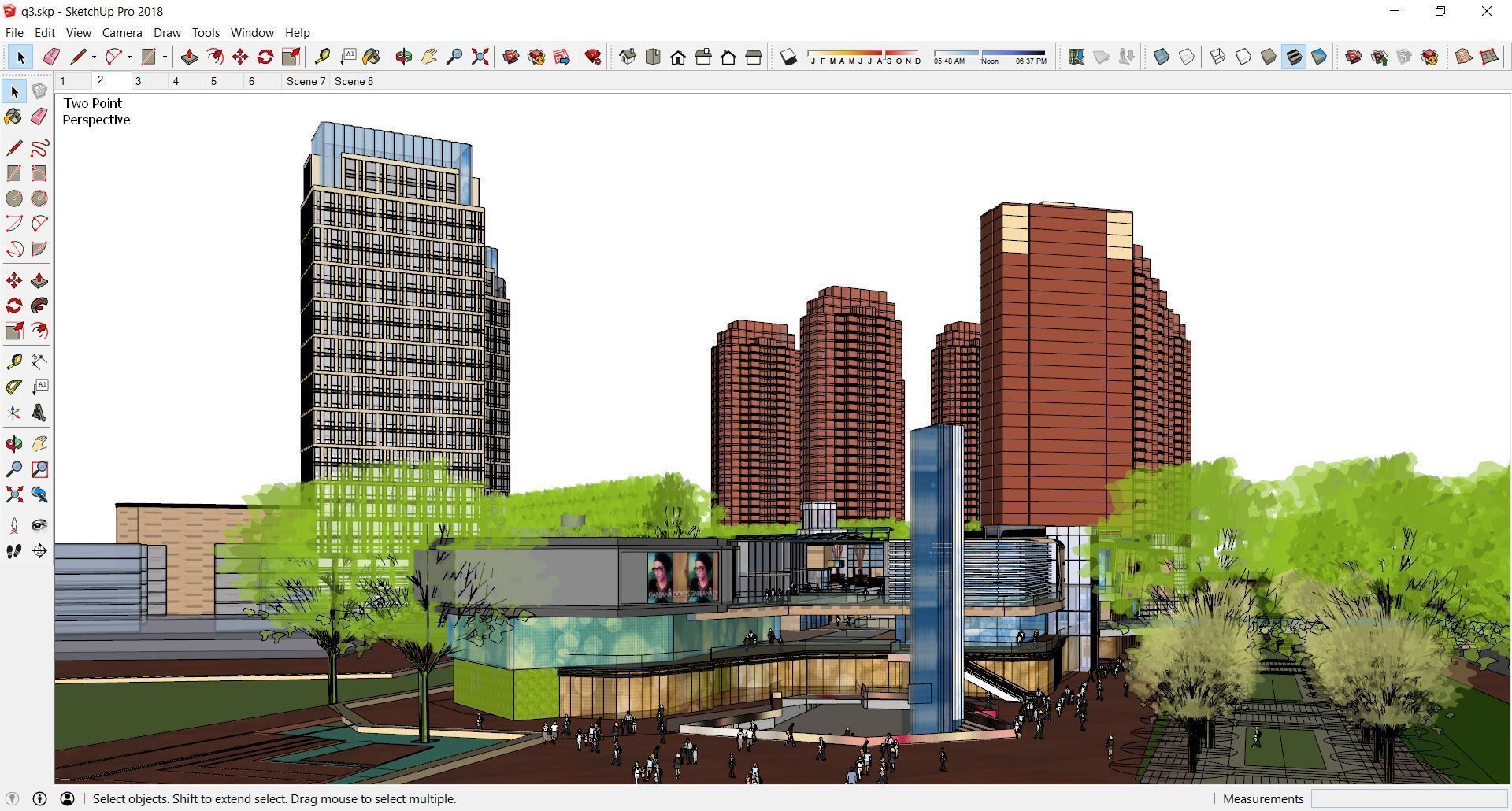Open the Camera menu
Image resolution: width=1512 pixels, height=811 pixels.
(x=122, y=32)
